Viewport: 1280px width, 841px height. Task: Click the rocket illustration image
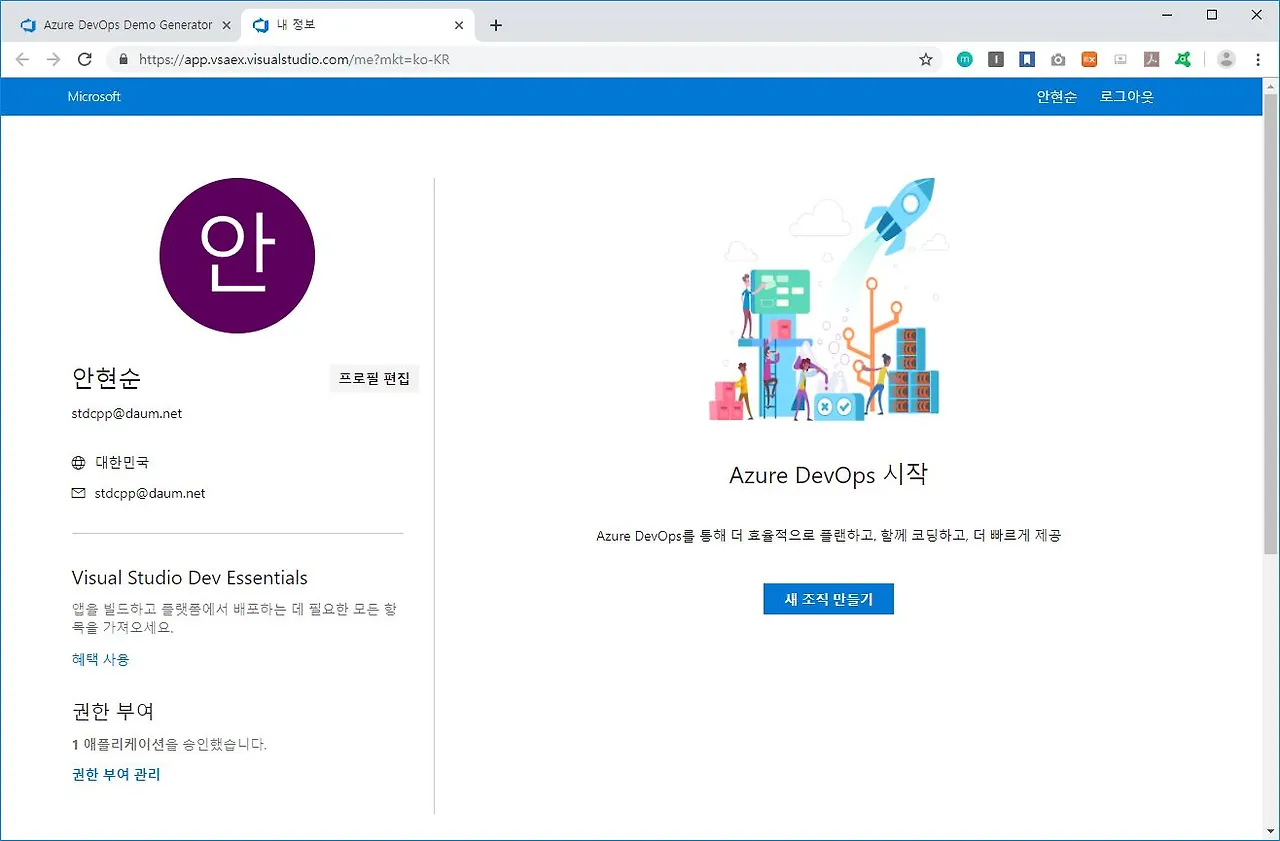click(x=829, y=300)
